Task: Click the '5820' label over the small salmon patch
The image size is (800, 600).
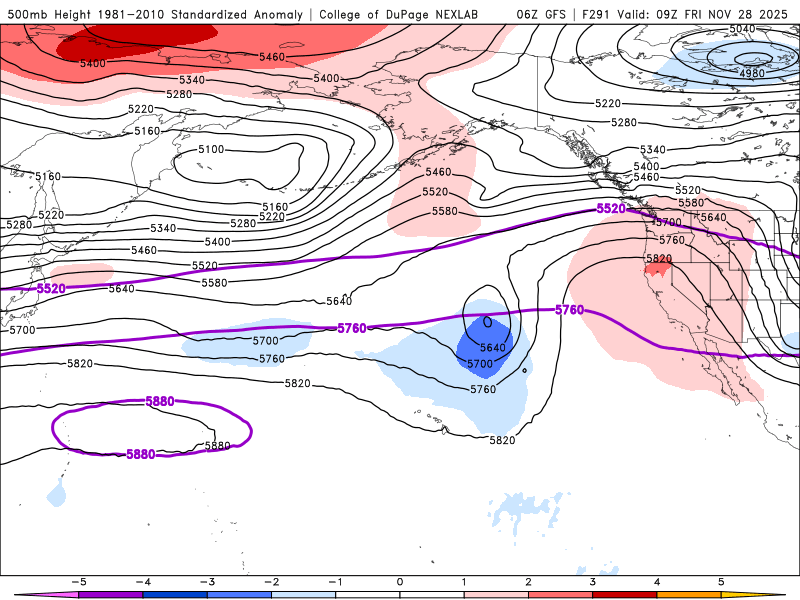Action: (659, 258)
